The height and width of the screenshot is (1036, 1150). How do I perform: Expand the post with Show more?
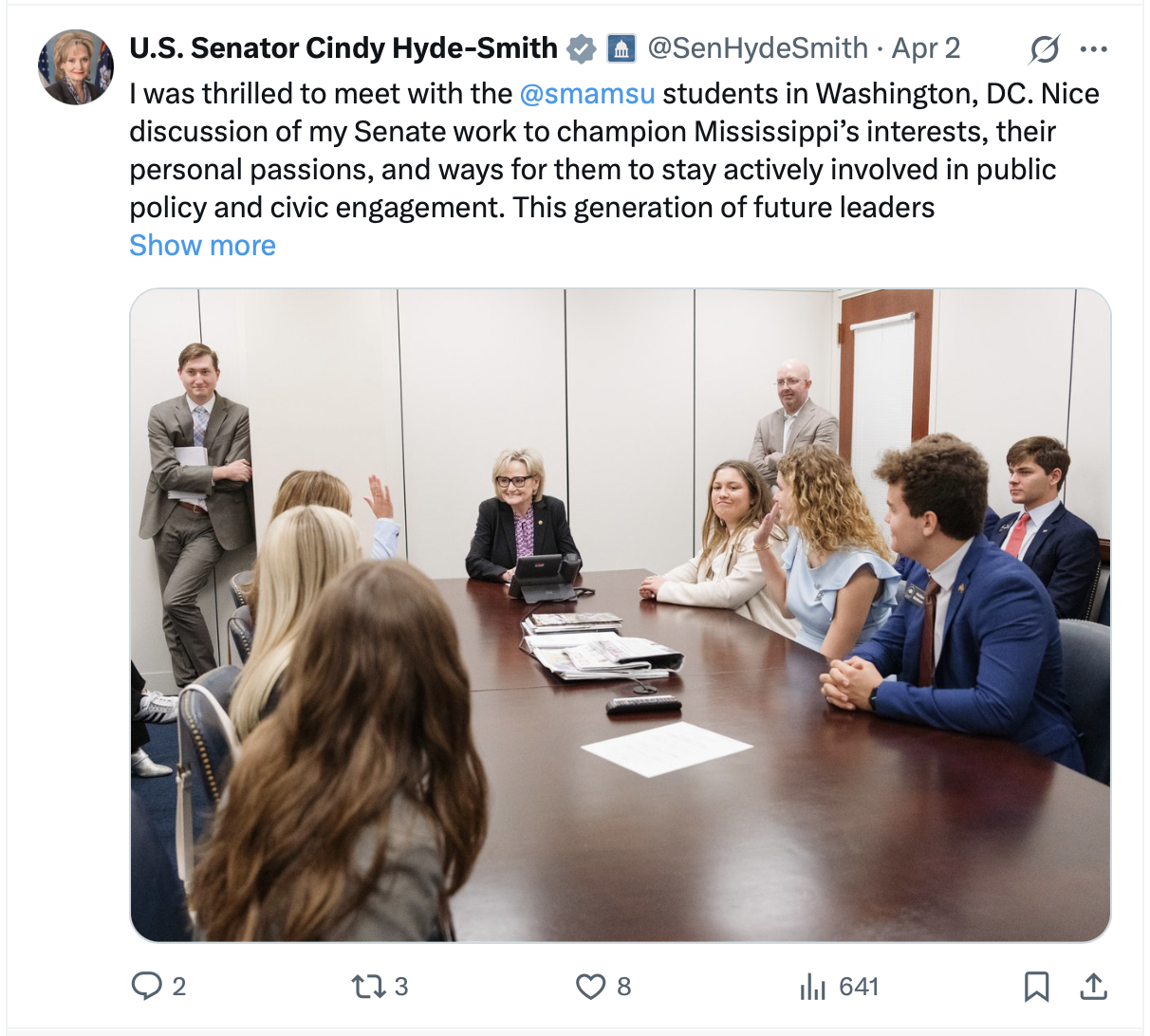pos(202,246)
